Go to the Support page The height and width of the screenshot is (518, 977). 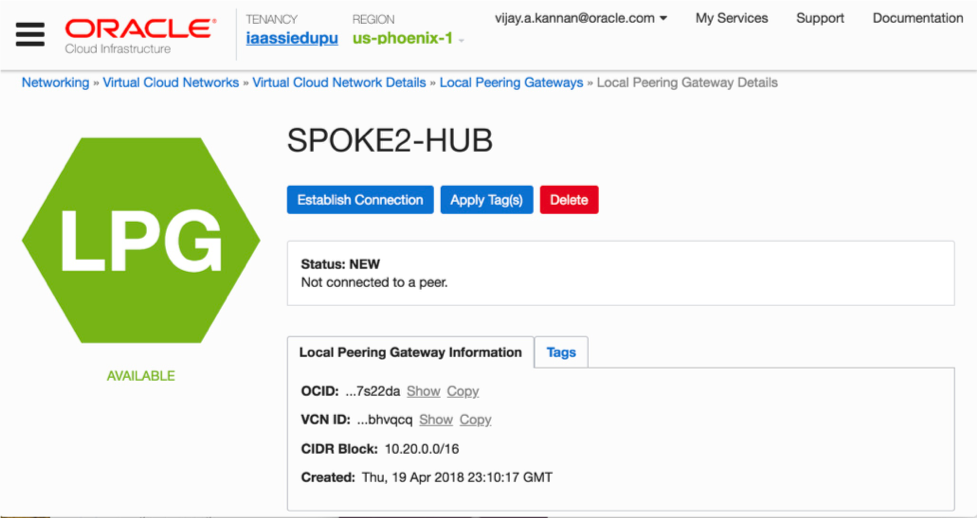click(820, 18)
